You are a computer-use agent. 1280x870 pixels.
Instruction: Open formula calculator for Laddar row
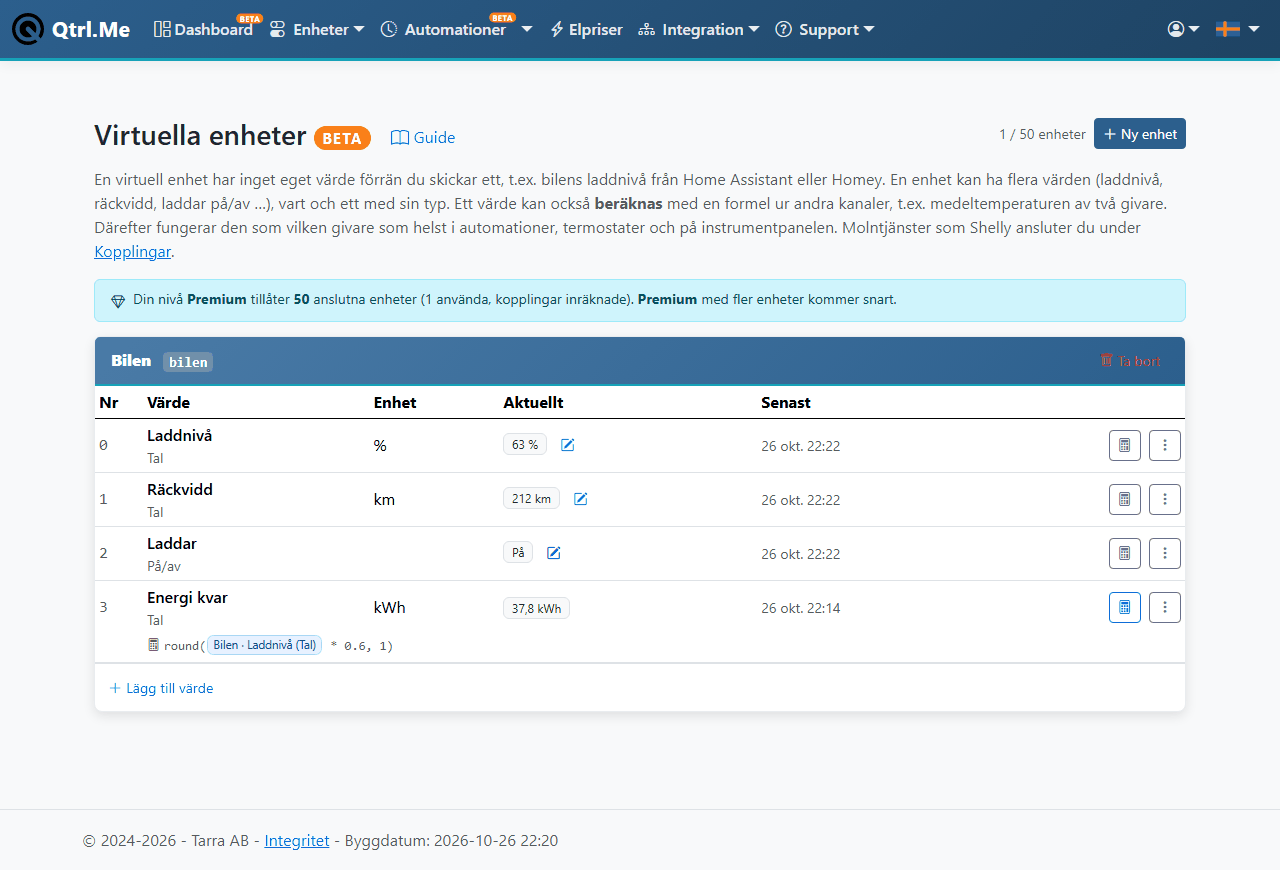click(x=1125, y=553)
